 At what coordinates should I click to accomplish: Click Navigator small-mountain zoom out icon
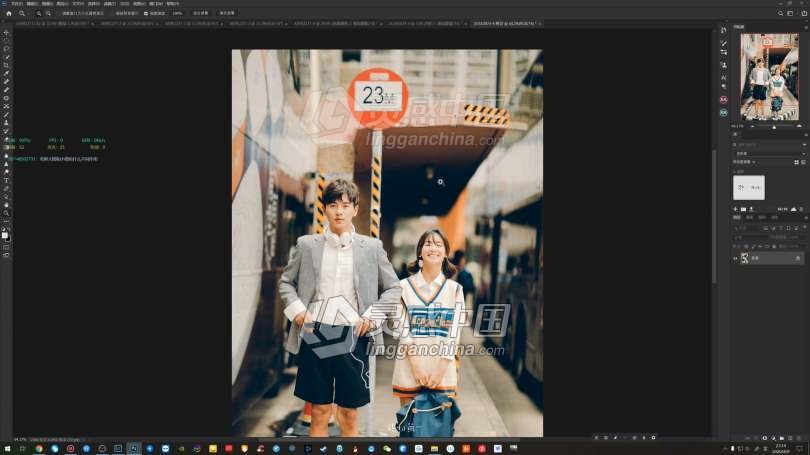753,126
